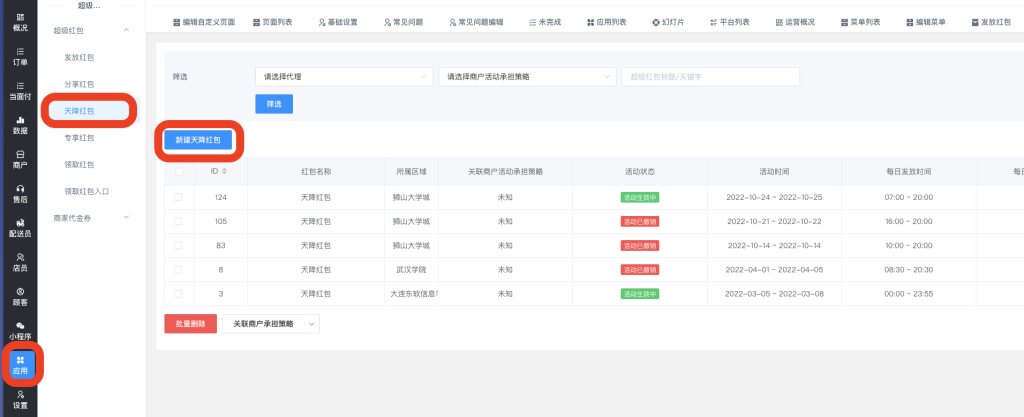Expand 请选择商户活动承担策略 dropdown
1024x417 pixels.
526,77
